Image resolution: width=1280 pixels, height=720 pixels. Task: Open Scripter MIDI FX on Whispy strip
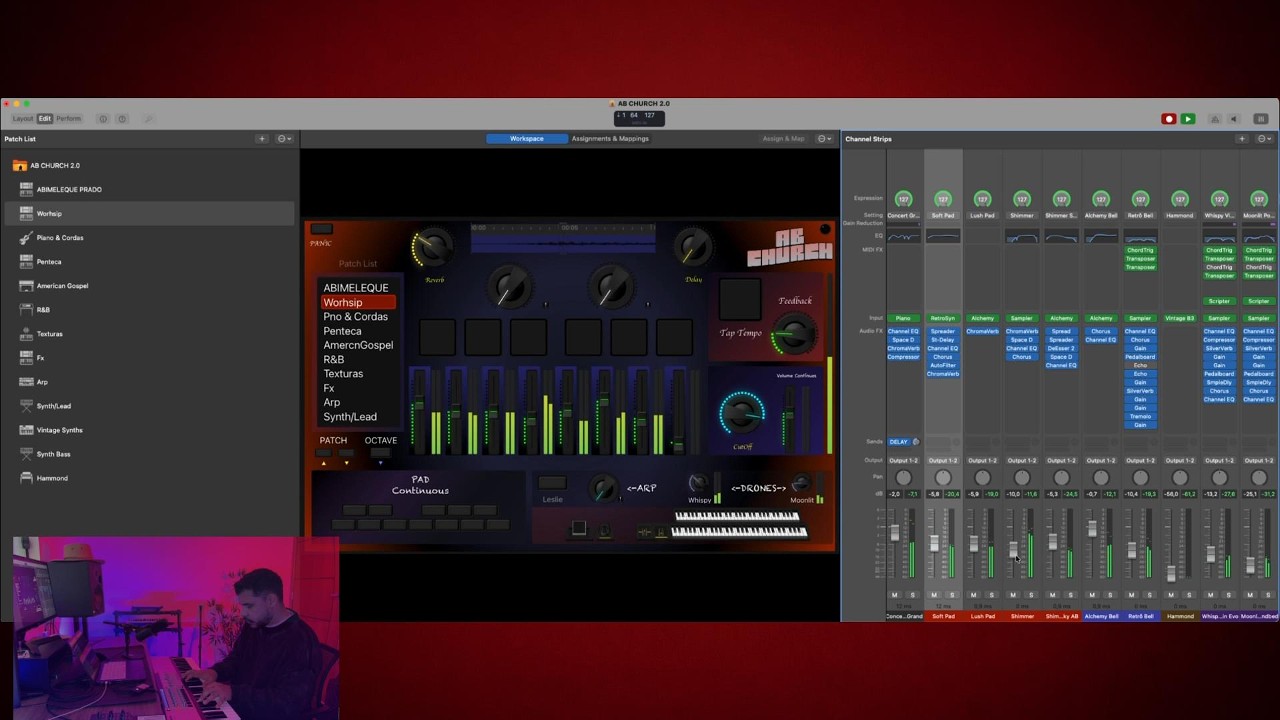1219,302
